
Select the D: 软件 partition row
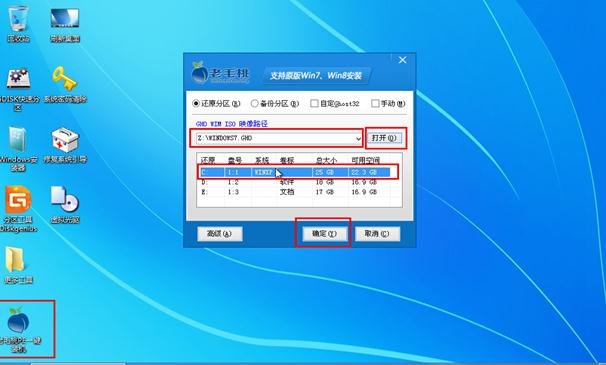pyautogui.click(x=295, y=182)
